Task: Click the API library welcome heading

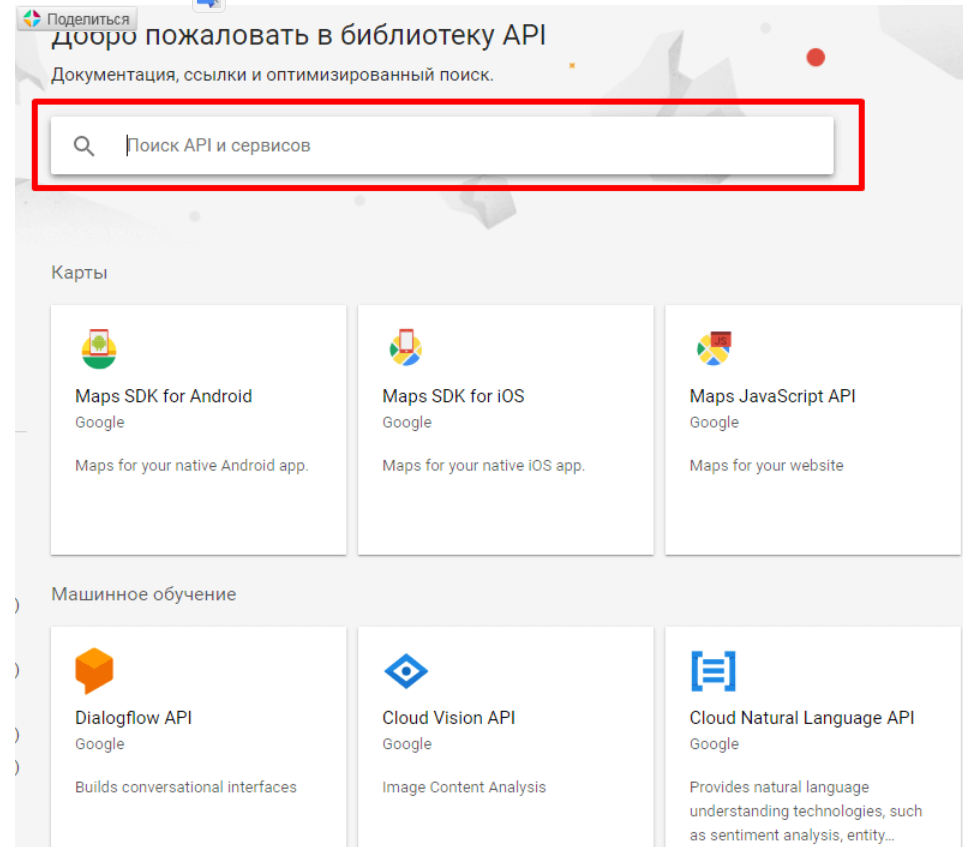Action: tap(298, 36)
